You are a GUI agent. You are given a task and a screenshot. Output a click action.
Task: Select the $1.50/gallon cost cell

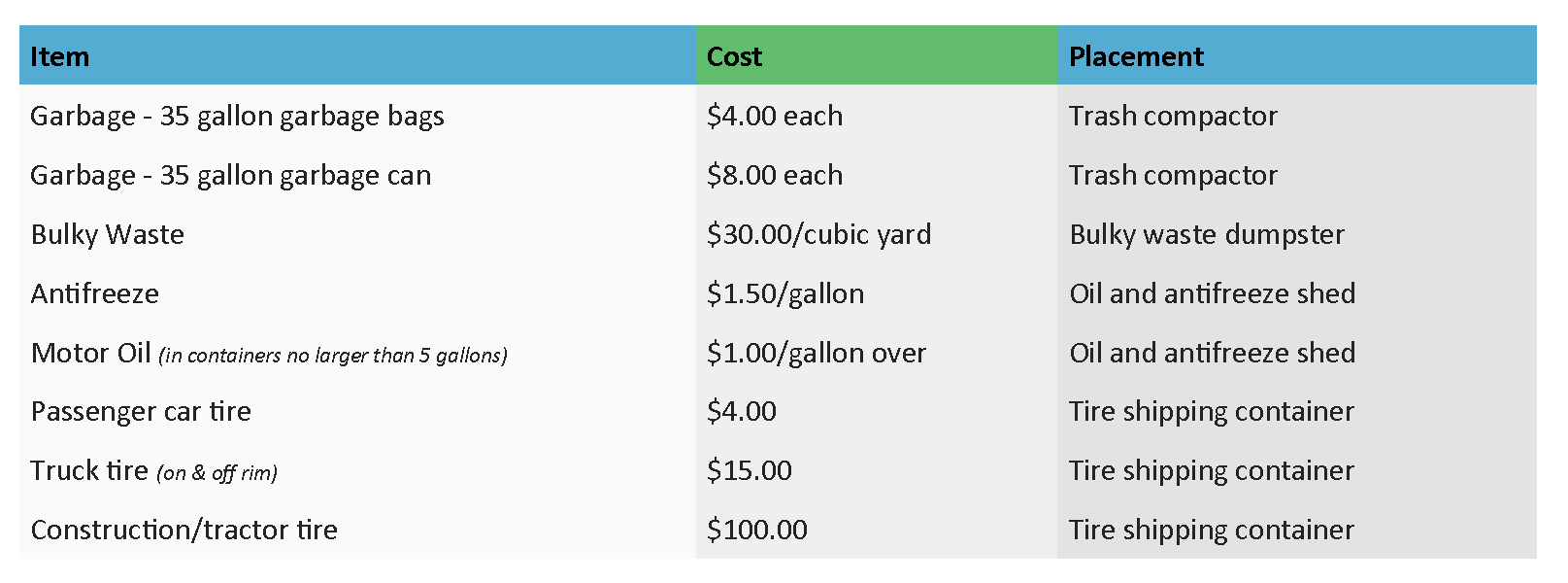pos(785,293)
